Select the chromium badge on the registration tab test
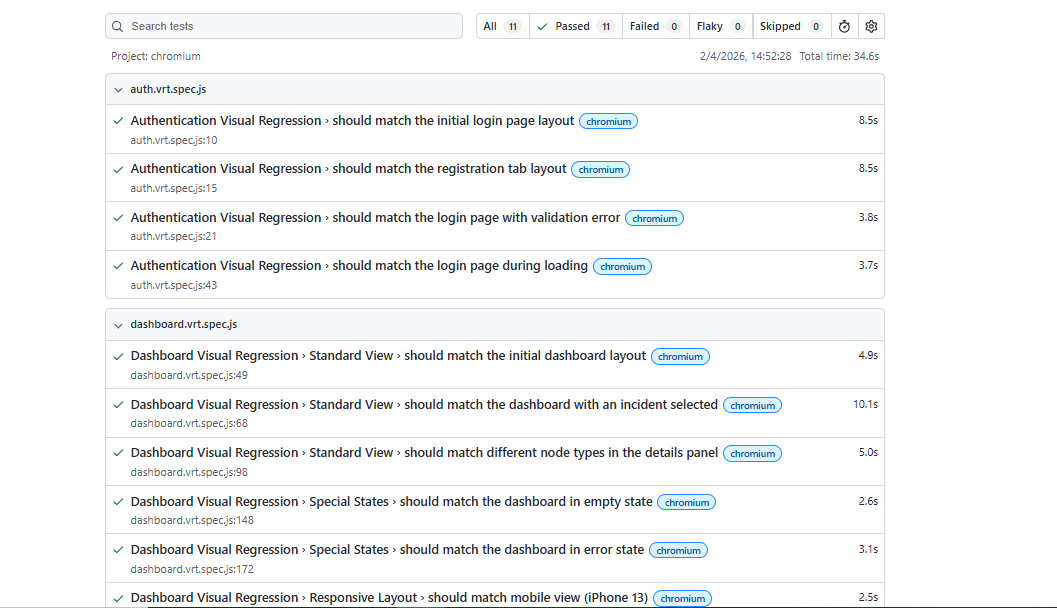 point(600,169)
